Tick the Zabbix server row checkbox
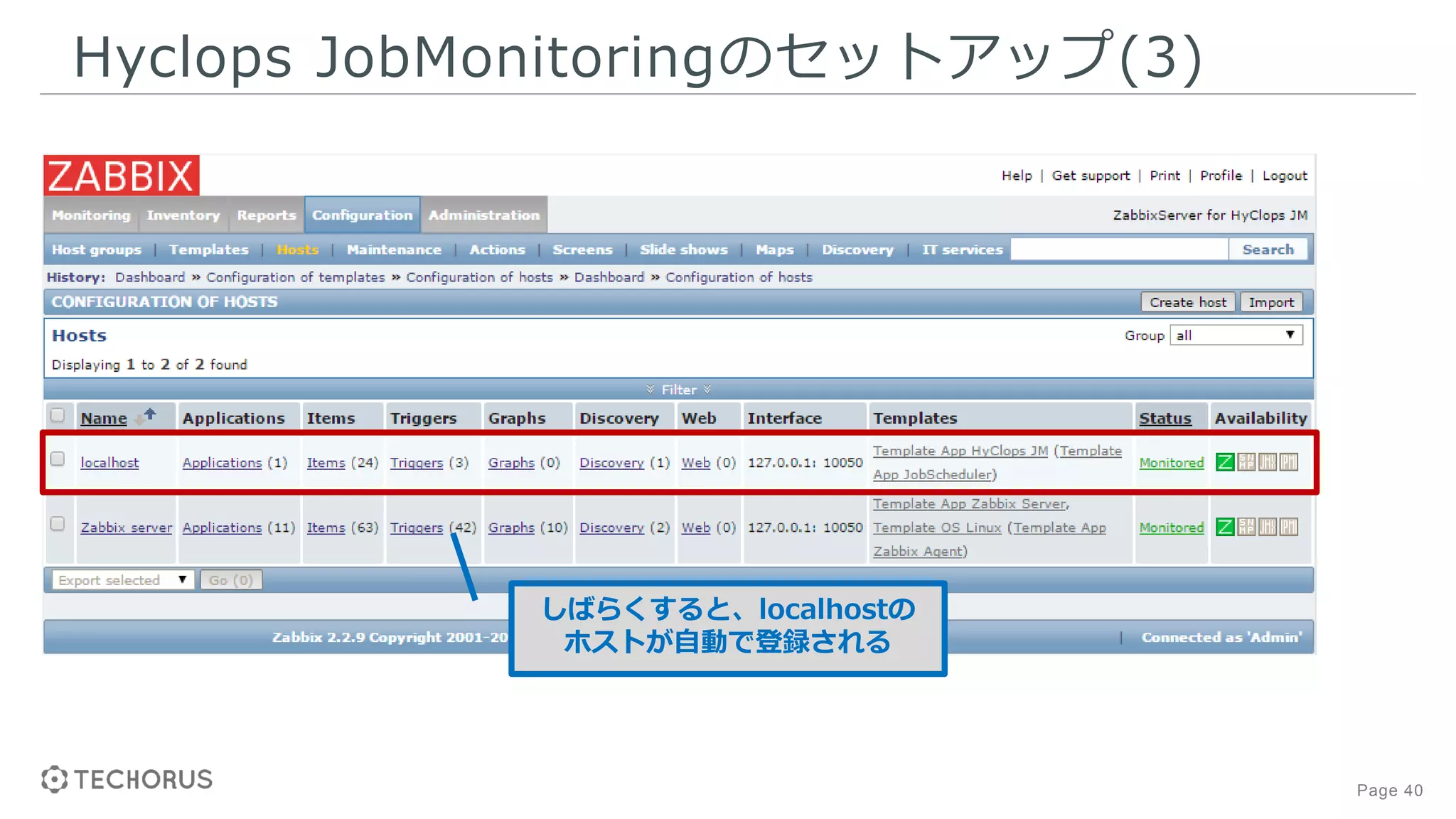Image resolution: width=1456 pixels, height=819 pixels. point(58,524)
